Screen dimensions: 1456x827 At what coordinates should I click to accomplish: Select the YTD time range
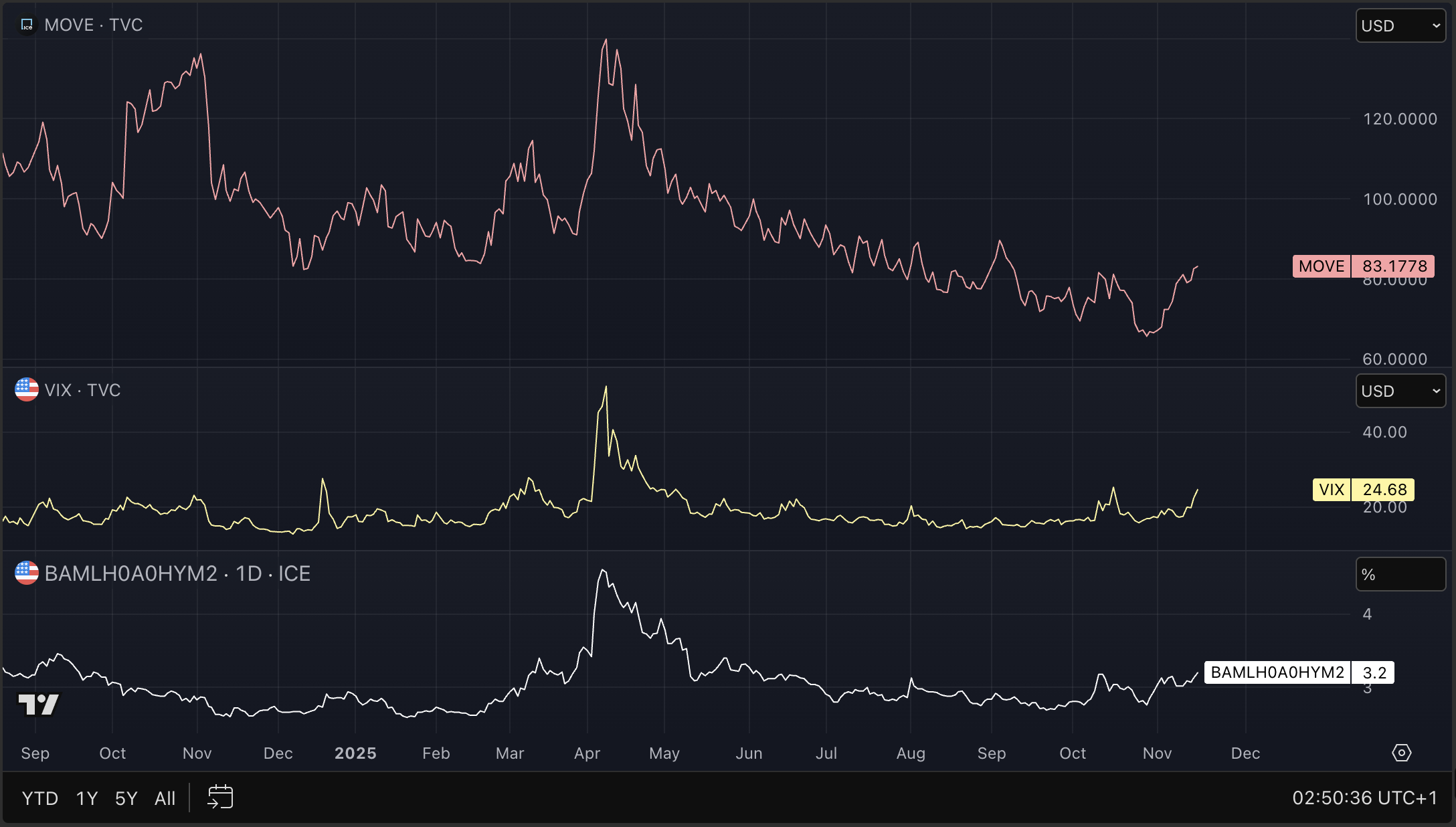click(40, 798)
